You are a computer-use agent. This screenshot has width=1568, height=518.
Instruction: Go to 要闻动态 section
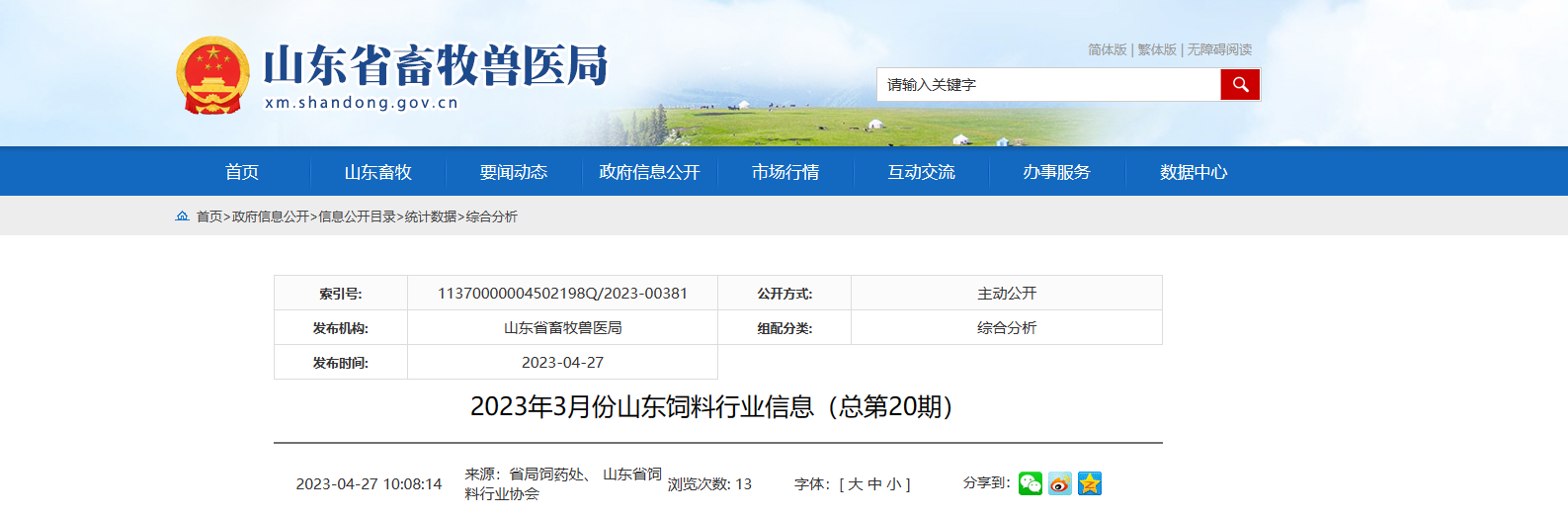pos(514,172)
